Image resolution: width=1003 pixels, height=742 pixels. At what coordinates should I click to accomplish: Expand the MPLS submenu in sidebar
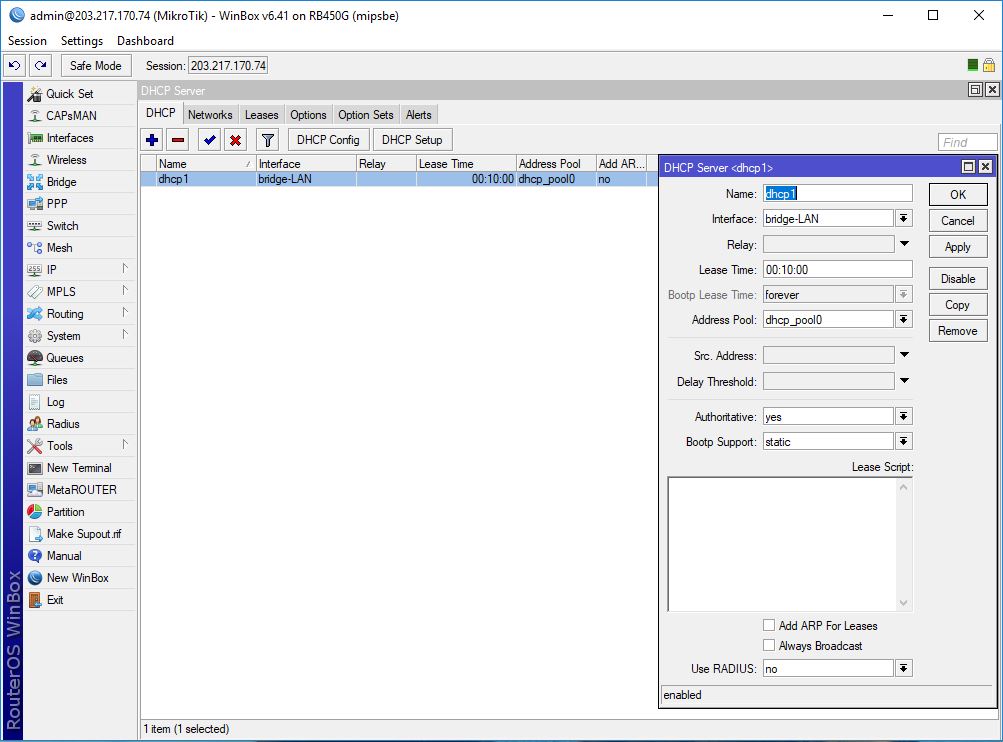[125, 290]
